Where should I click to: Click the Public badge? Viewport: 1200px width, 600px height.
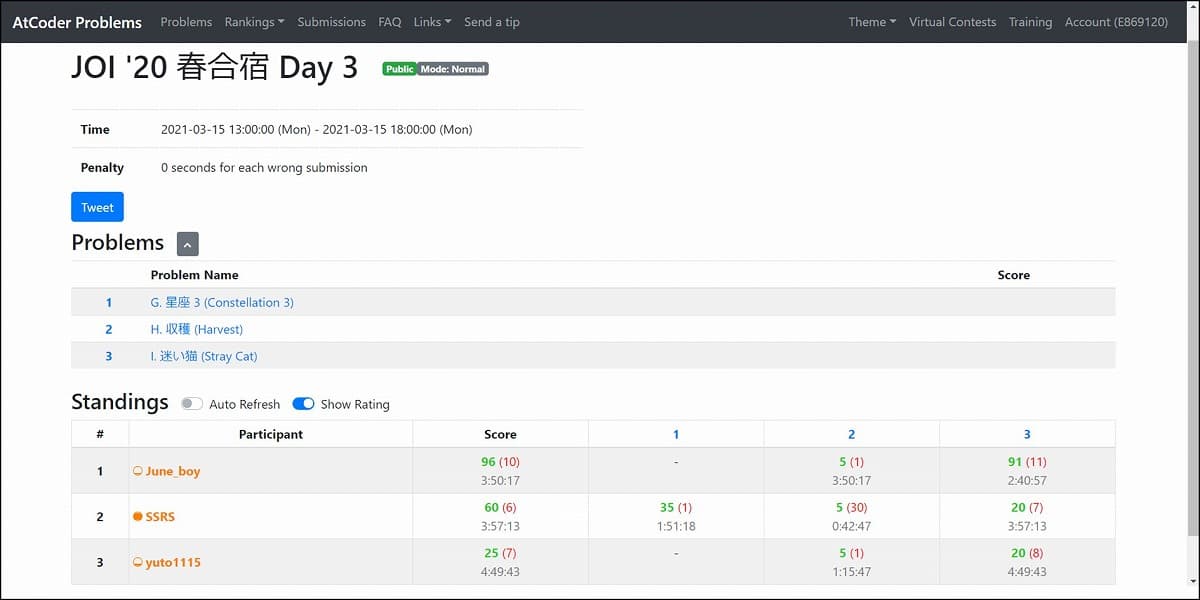click(x=399, y=69)
